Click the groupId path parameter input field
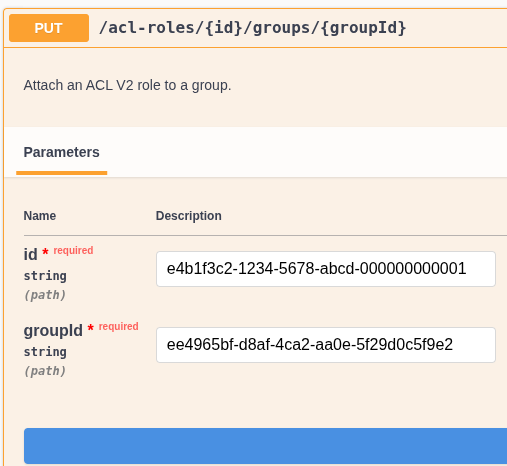Screen dimensions: 507x466 tap(326, 345)
